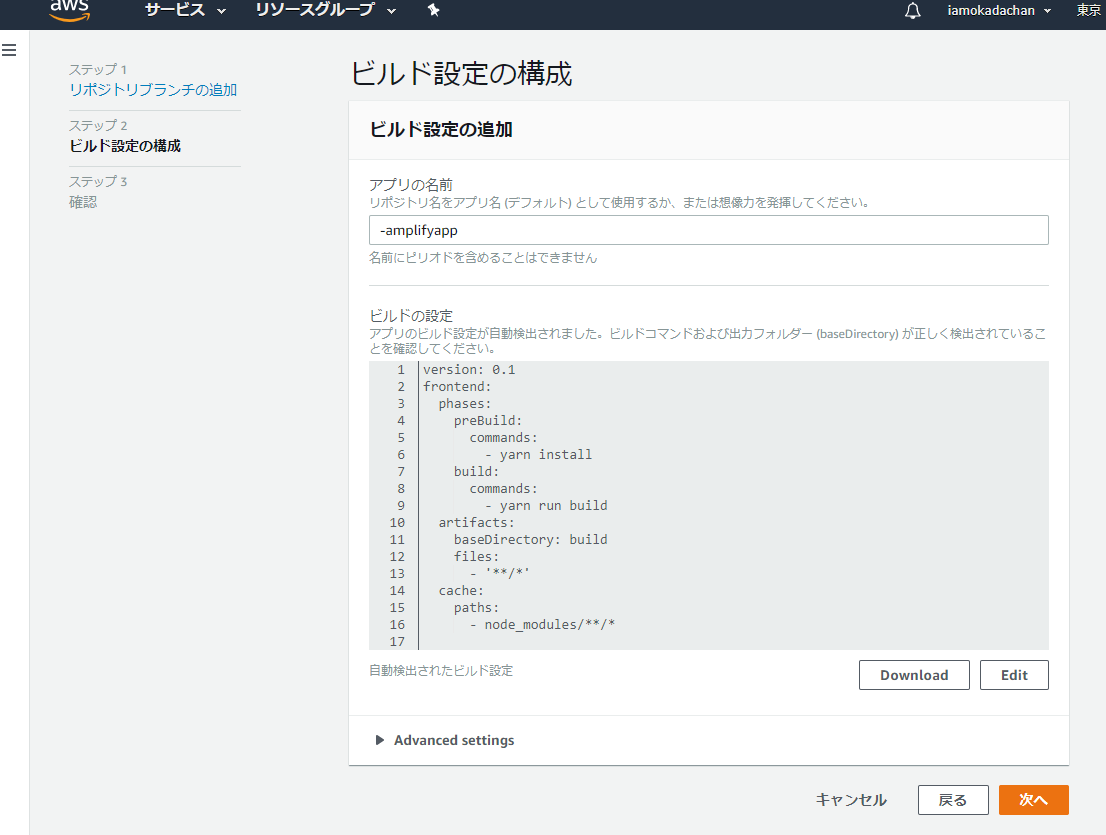Click 名前にピリオドを含めることはできません hint text
The width and height of the screenshot is (1106, 835).
[x=483, y=258]
